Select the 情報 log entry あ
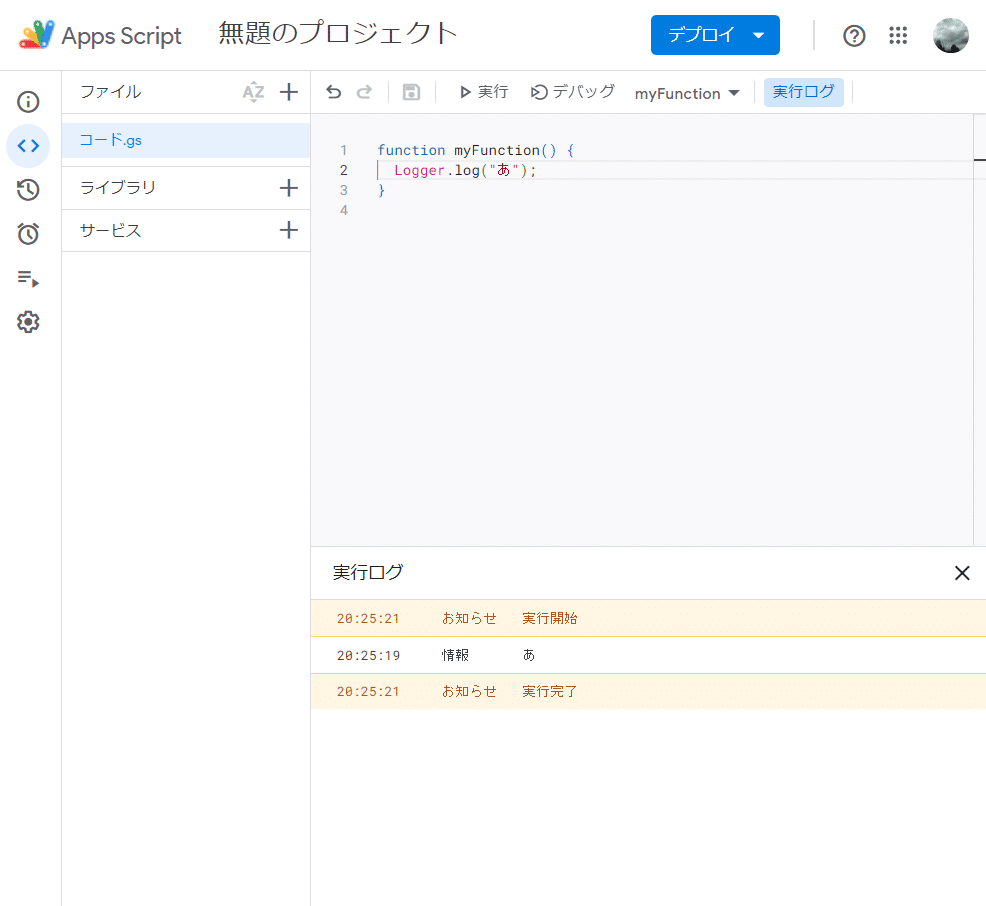Viewport: 986px width, 906px height. click(x=648, y=655)
